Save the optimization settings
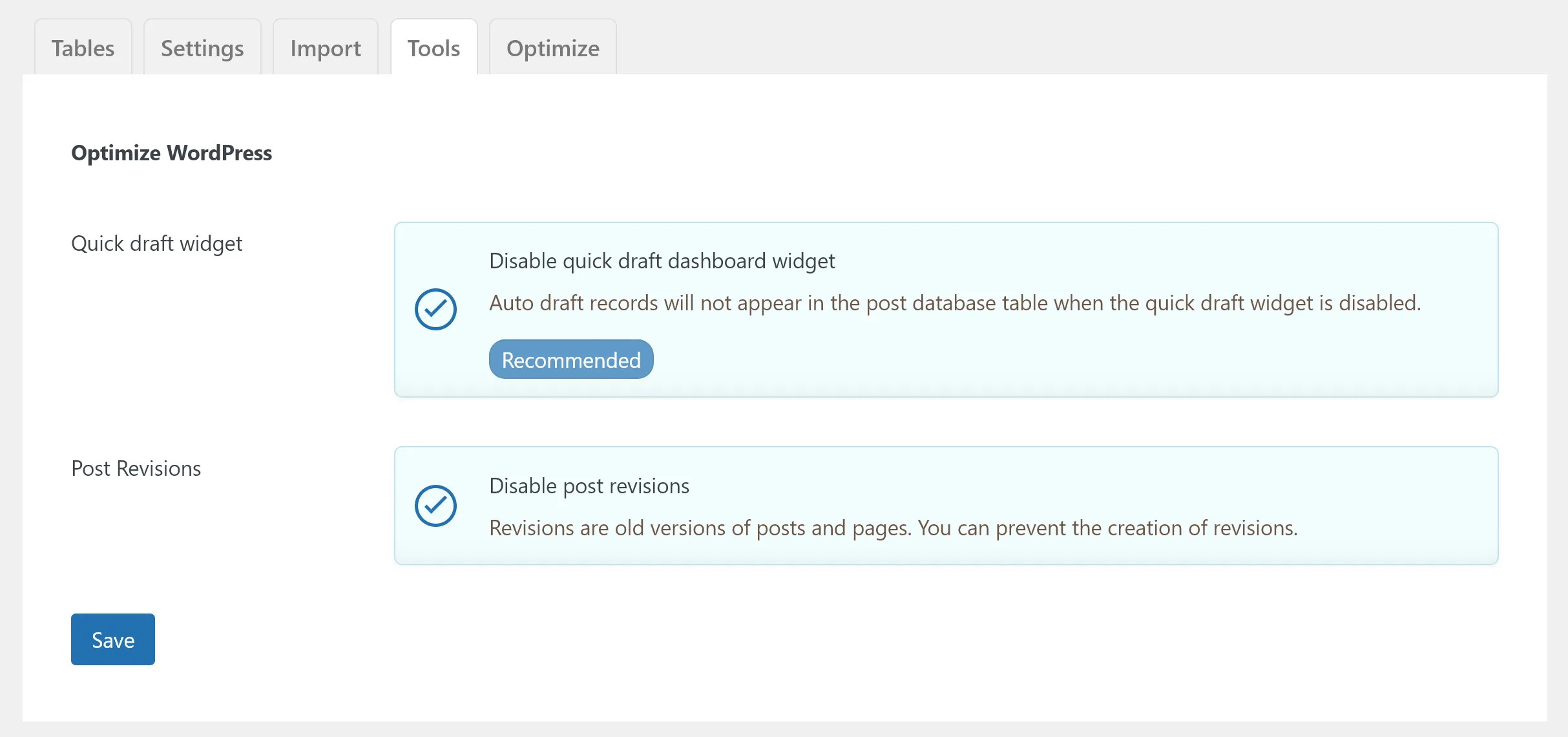The width and height of the screenshot is (1568, 737). (x=113, y=639)
